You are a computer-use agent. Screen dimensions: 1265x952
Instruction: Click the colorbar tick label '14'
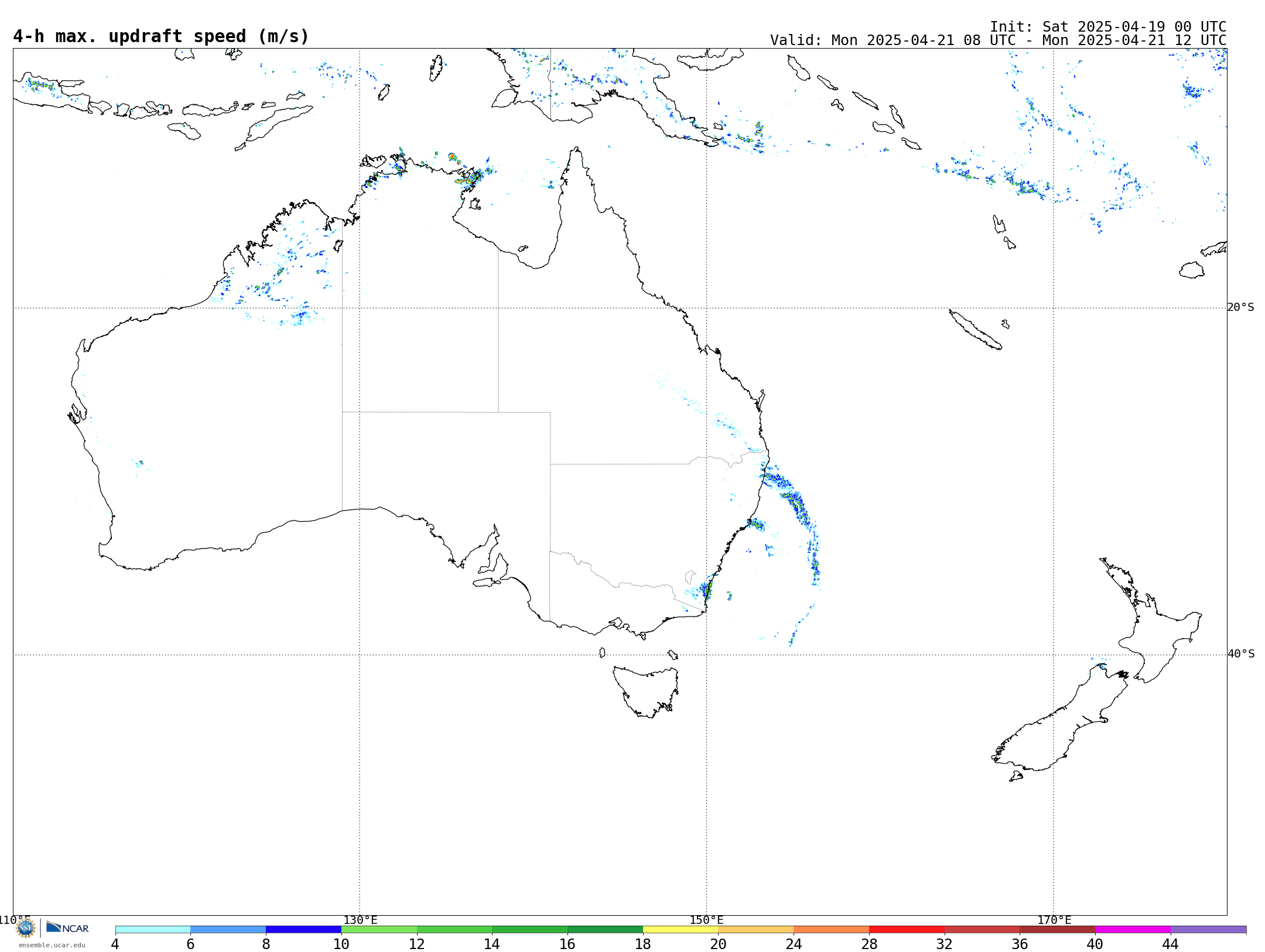point(492,944)
